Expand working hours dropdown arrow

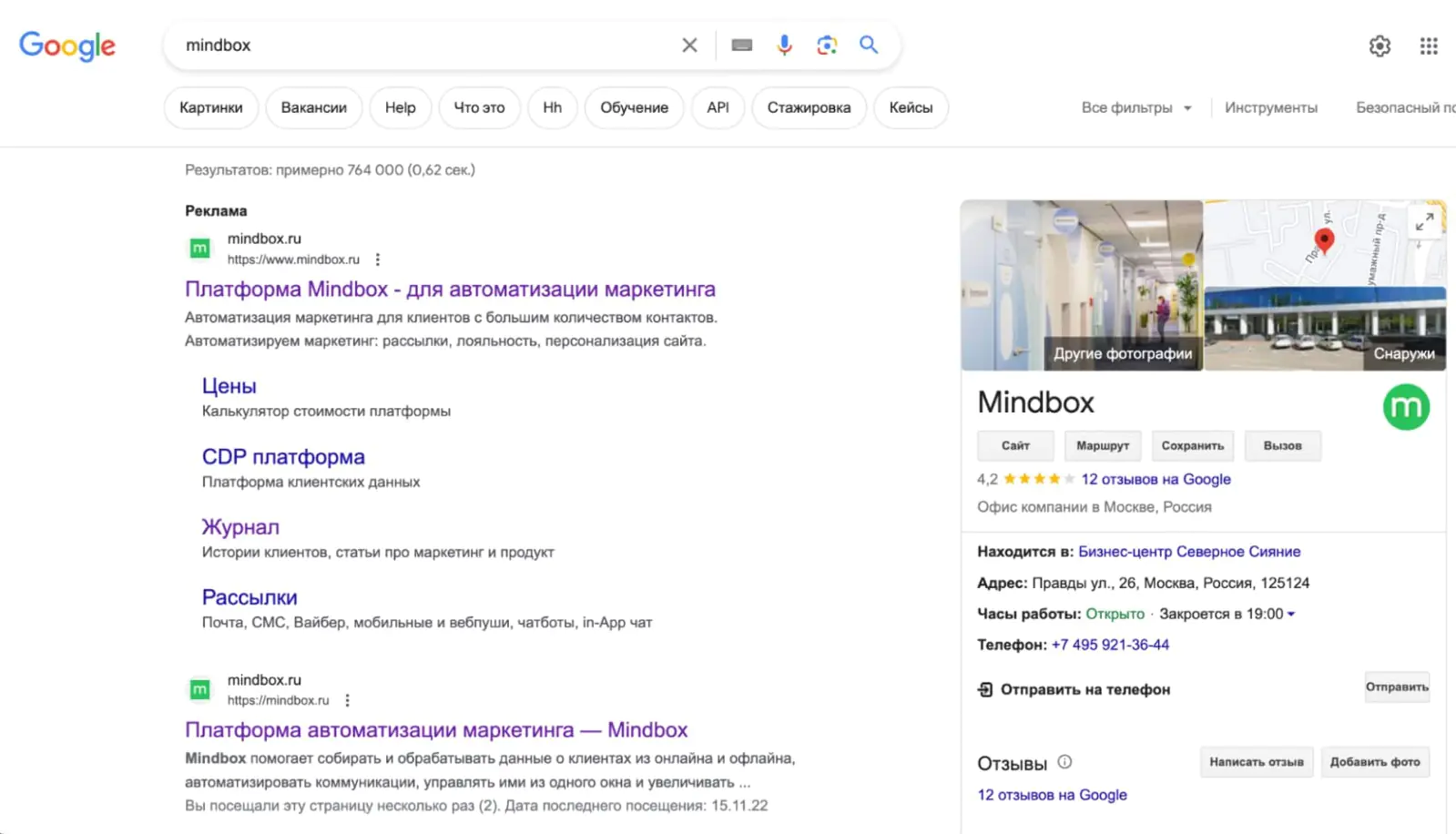(1291, 615)
